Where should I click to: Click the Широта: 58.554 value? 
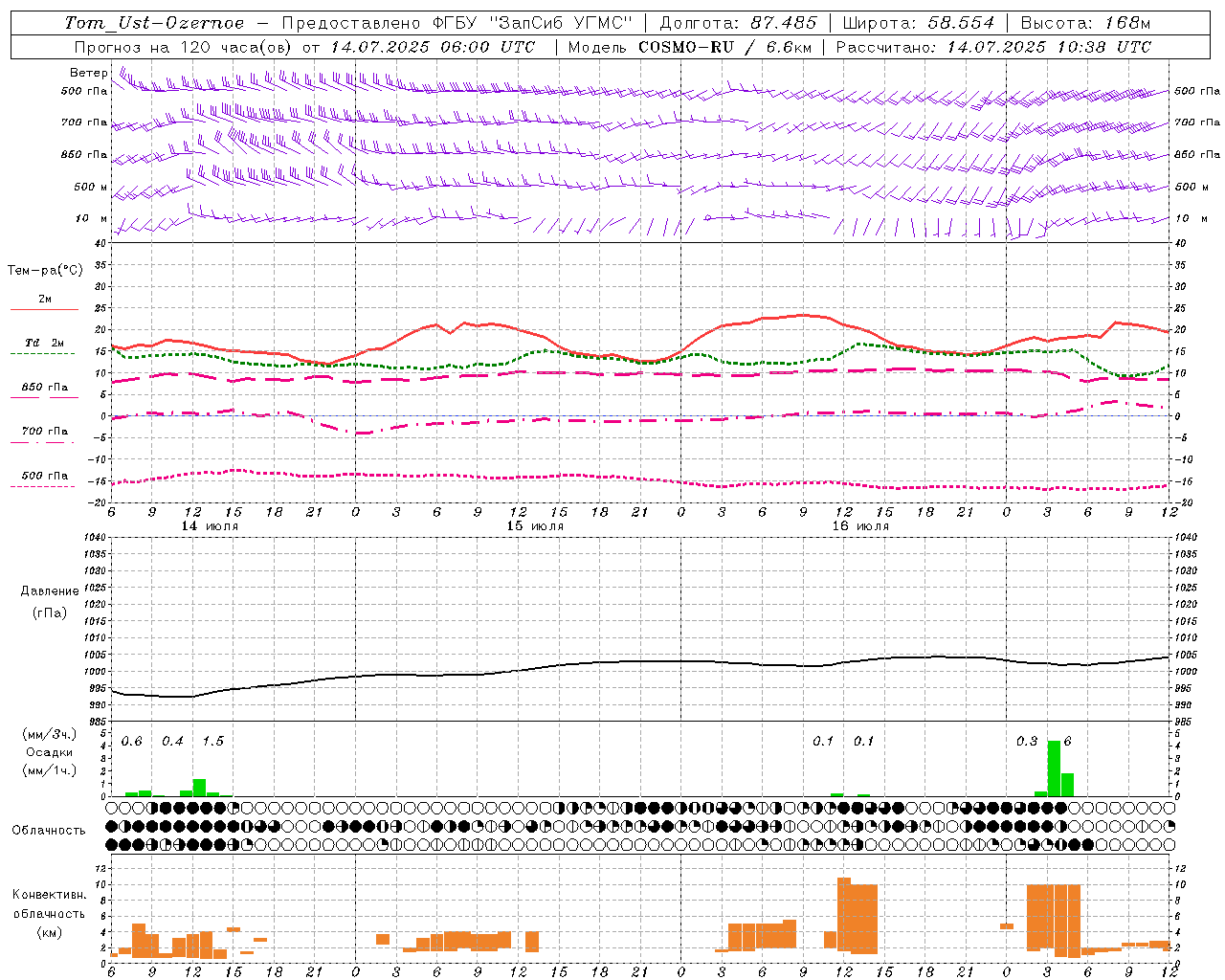click(919, 23)
